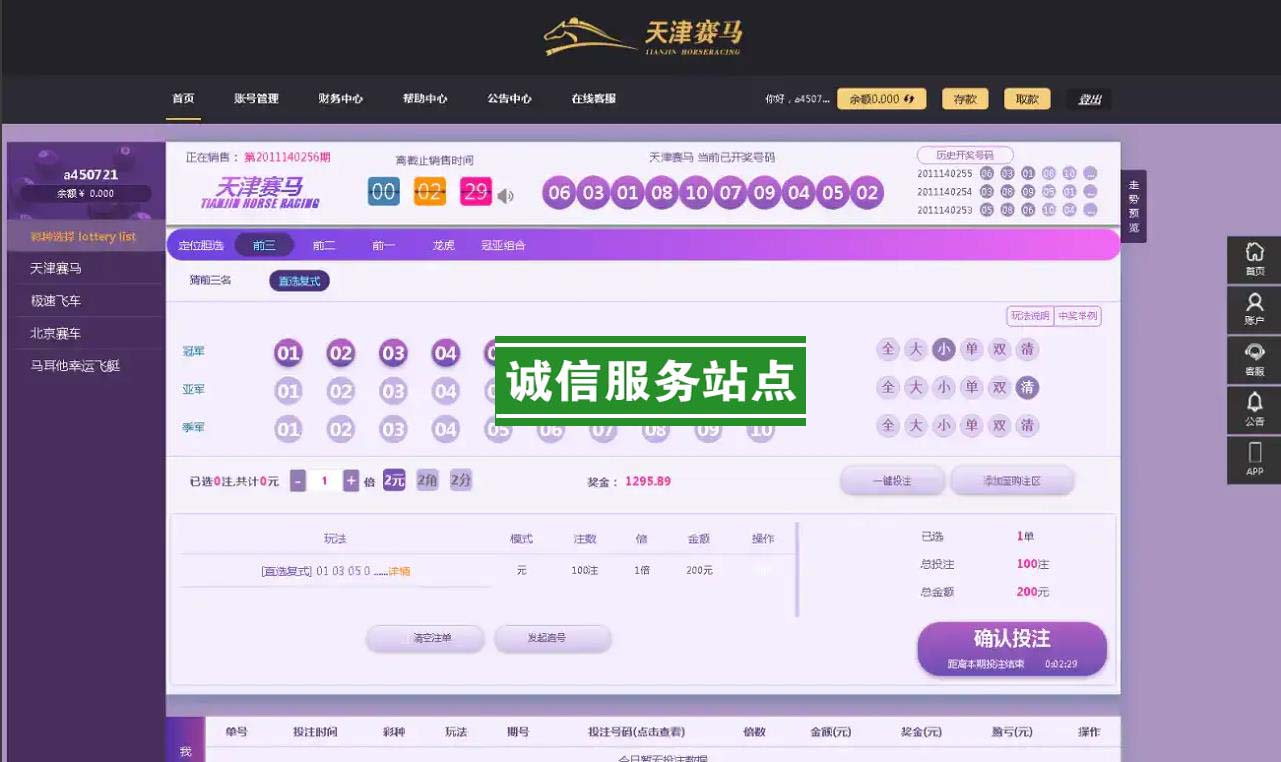Click the 公告 bell notification icon
Screen dimensions: 1281x762
1254,410
